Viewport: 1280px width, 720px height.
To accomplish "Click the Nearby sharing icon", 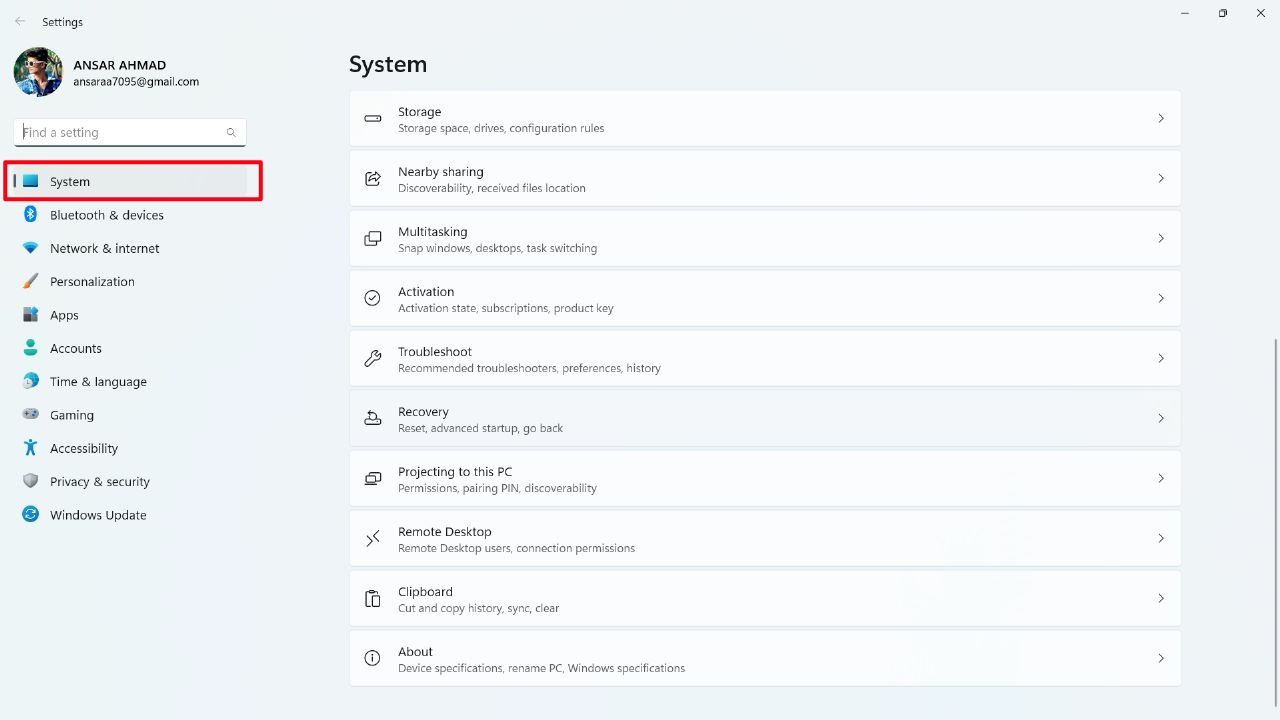I will (373, 179).
